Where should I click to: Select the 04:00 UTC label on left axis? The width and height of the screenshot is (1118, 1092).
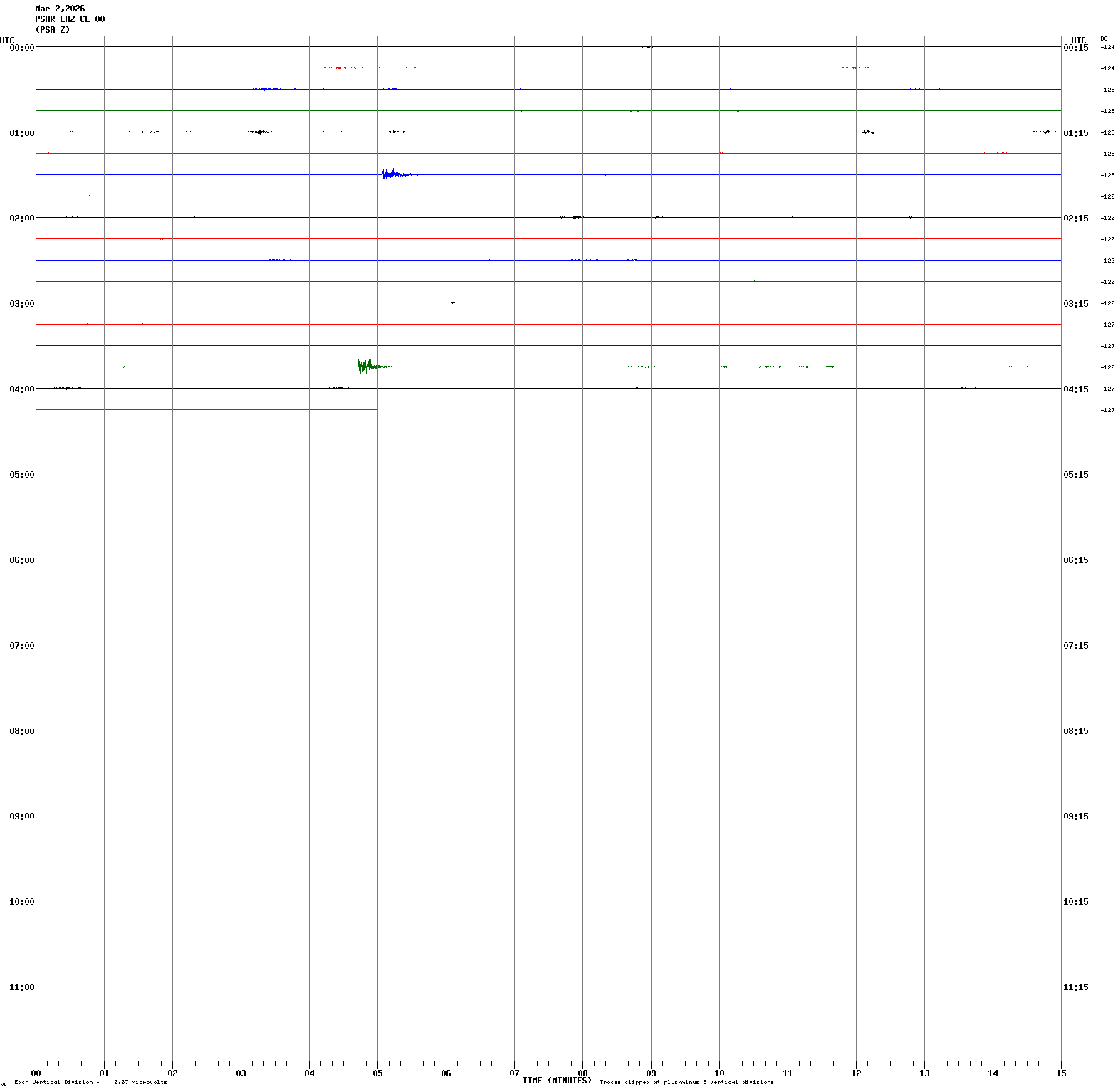coord(22,389)
